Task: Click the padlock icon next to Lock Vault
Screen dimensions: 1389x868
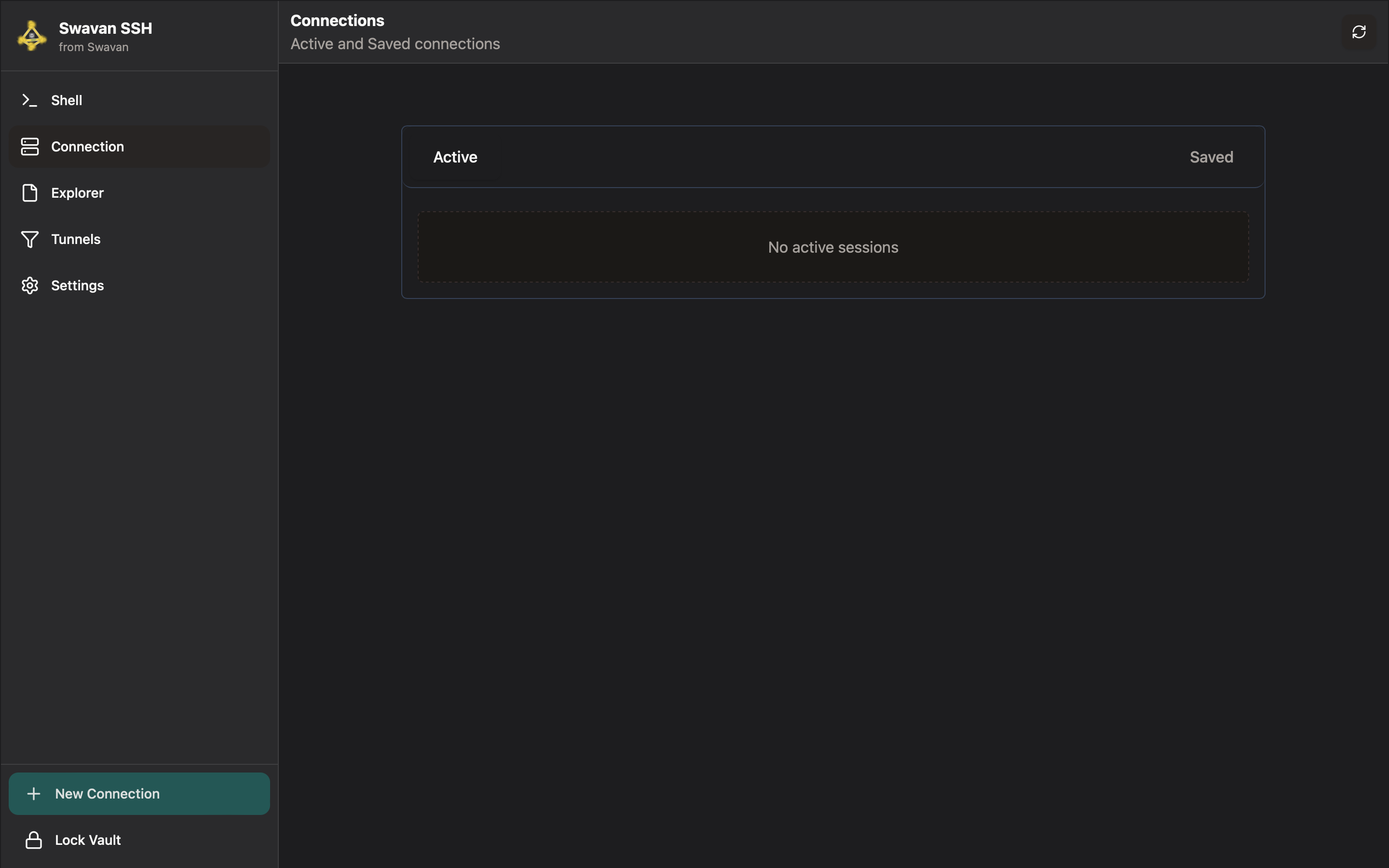Action: pyautogui.click(x=34, y=839)
